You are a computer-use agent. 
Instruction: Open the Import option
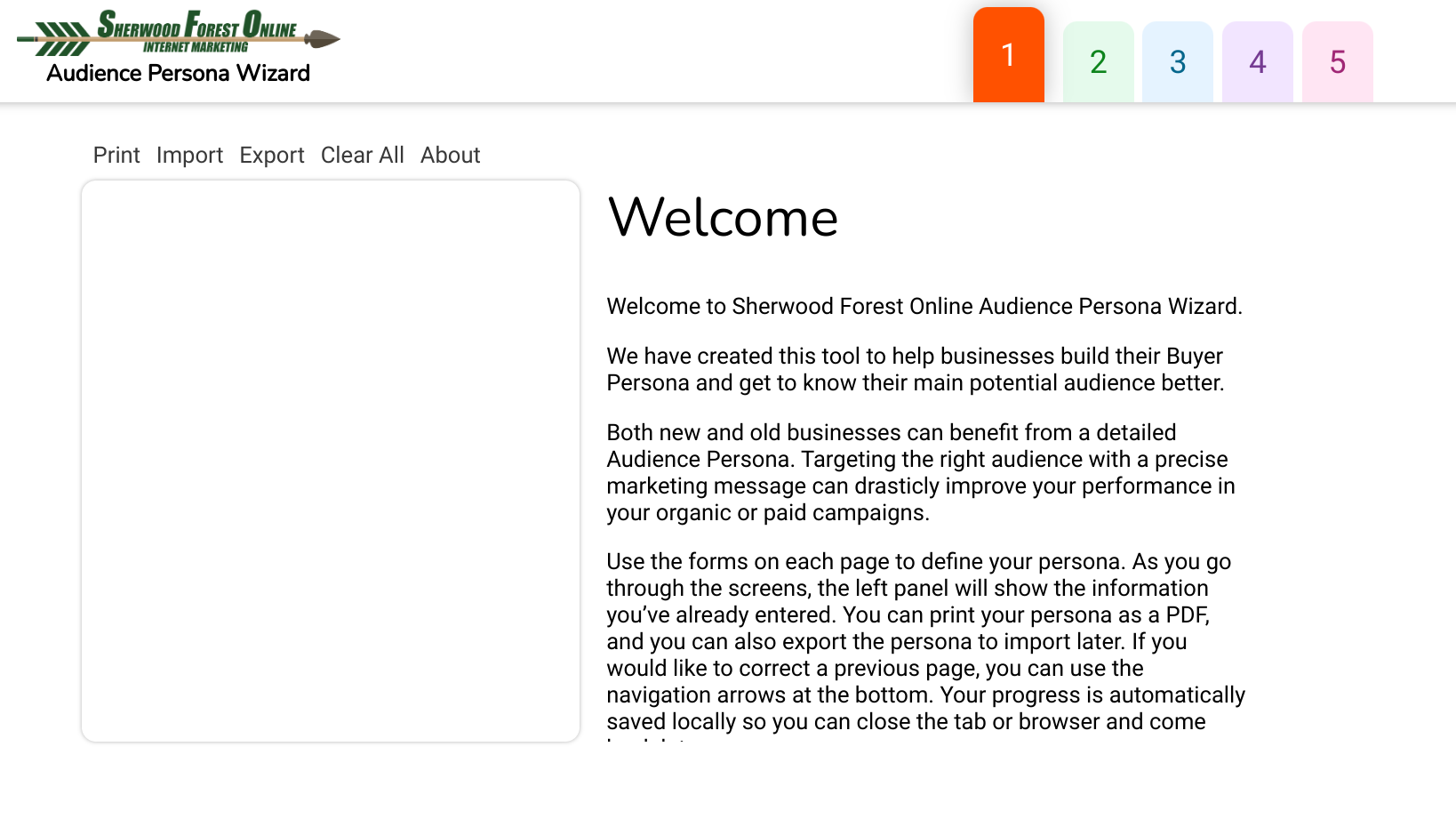[189, 156]
